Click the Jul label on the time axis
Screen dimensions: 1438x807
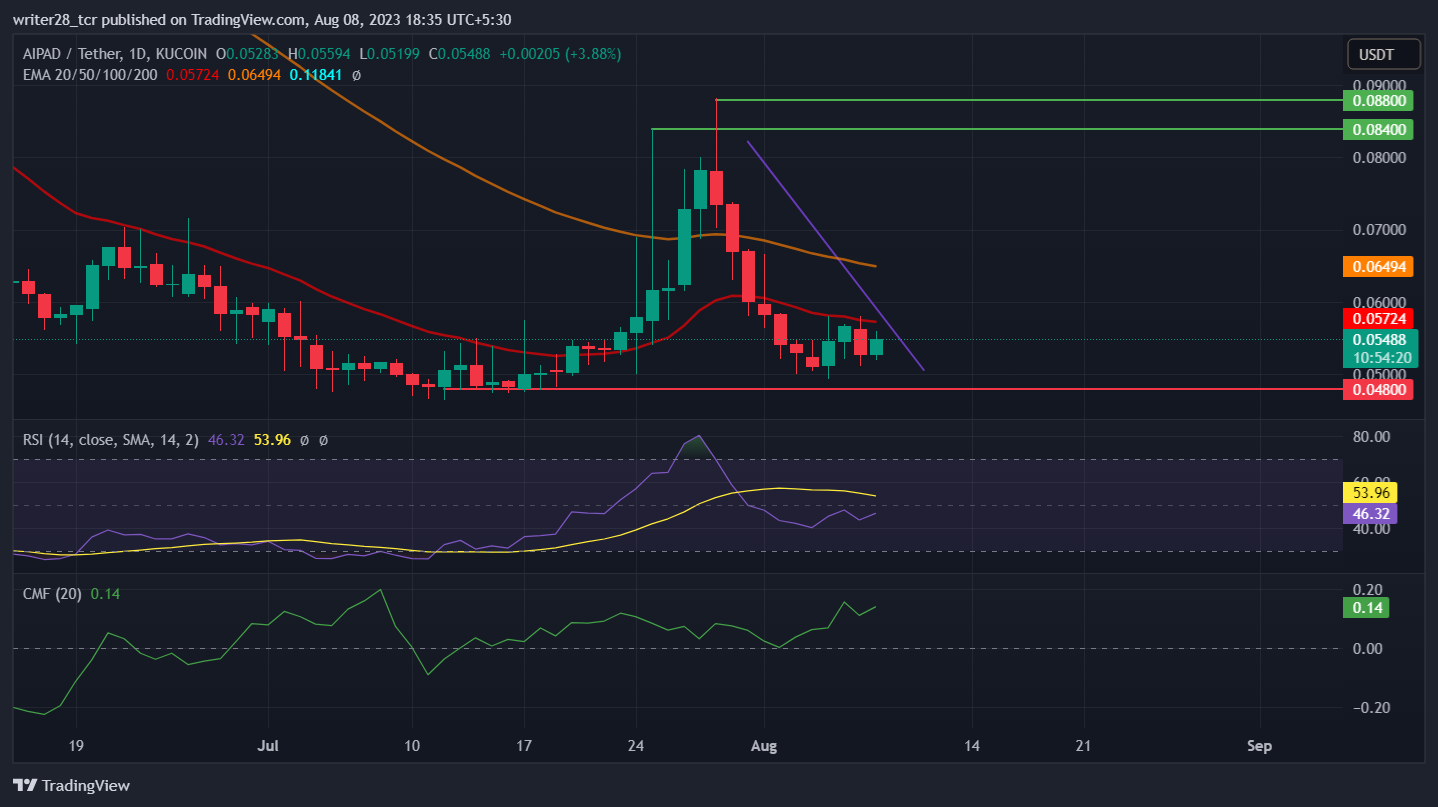click(x=267, y=746)
